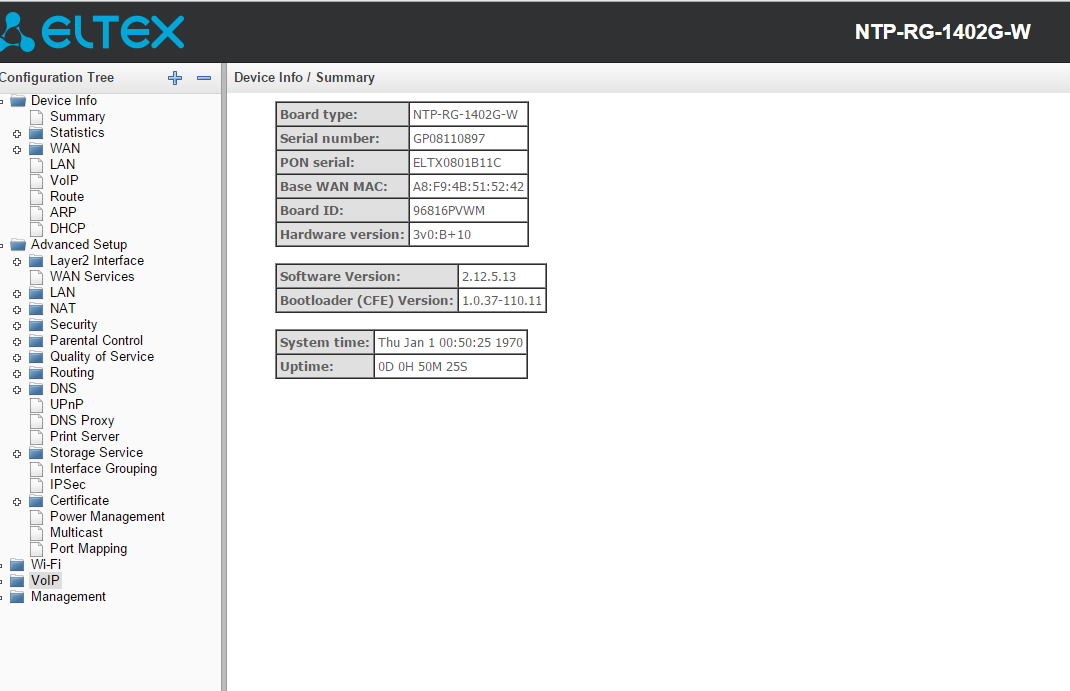Click the Management folder icon
Screen dimensions: 1070x691
[17, 597]
